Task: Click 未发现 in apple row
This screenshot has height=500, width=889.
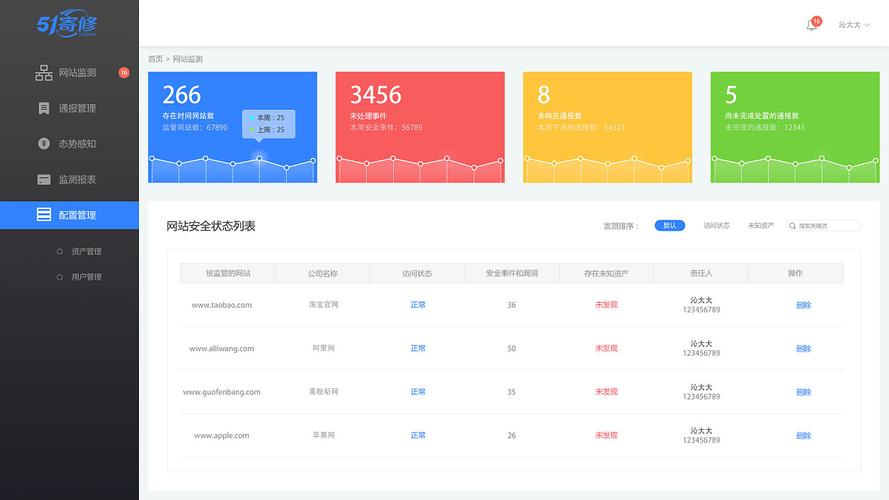Action: [x=606, y=435]
